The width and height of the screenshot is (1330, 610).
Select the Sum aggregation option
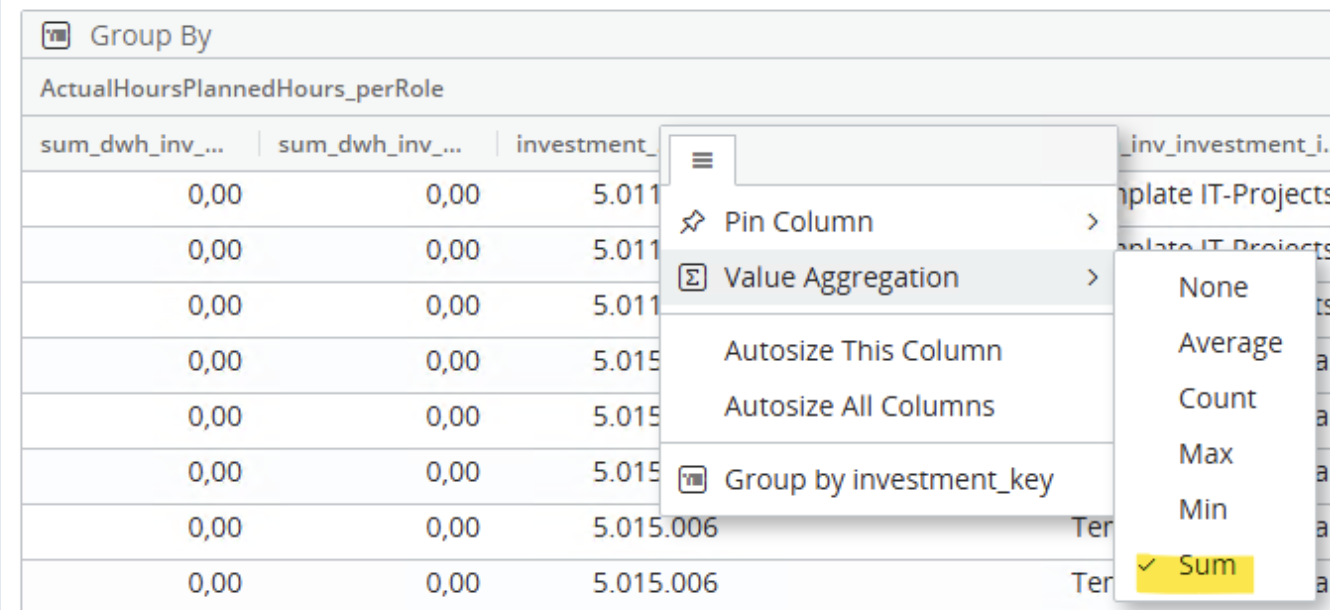[1207, 565]
